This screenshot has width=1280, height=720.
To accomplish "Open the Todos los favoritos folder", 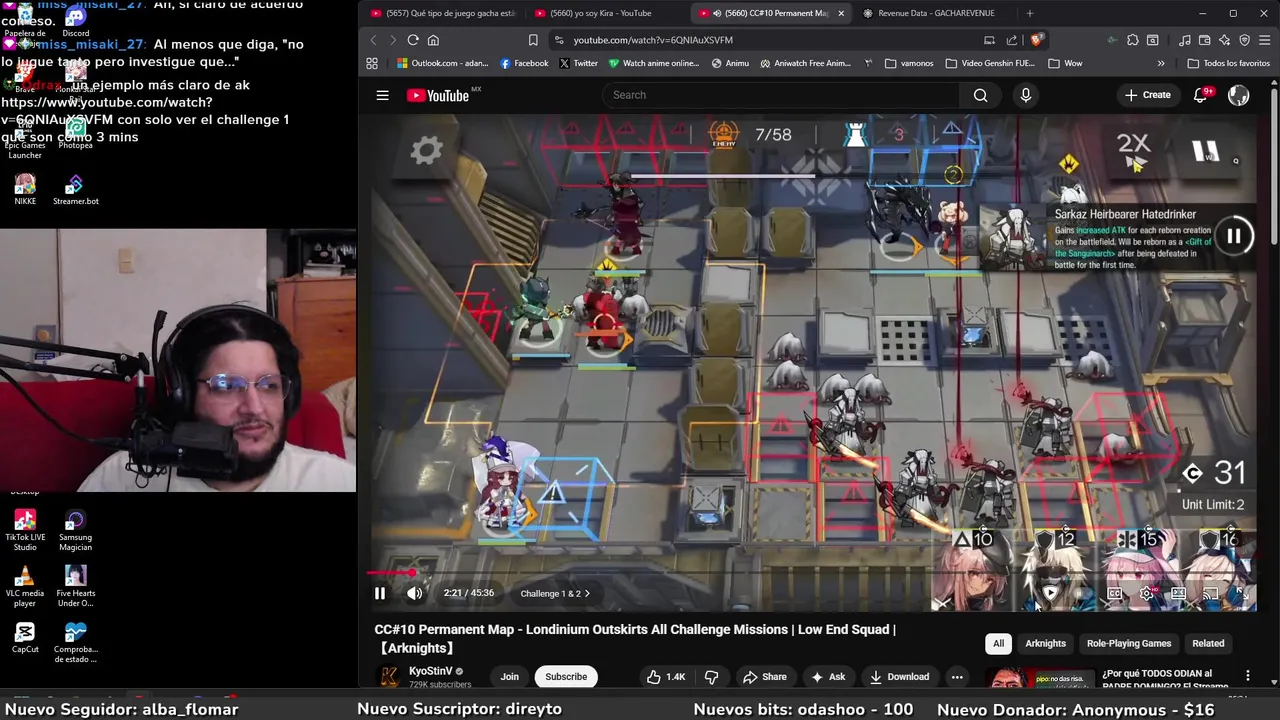I will click(x=1228, y=63).
